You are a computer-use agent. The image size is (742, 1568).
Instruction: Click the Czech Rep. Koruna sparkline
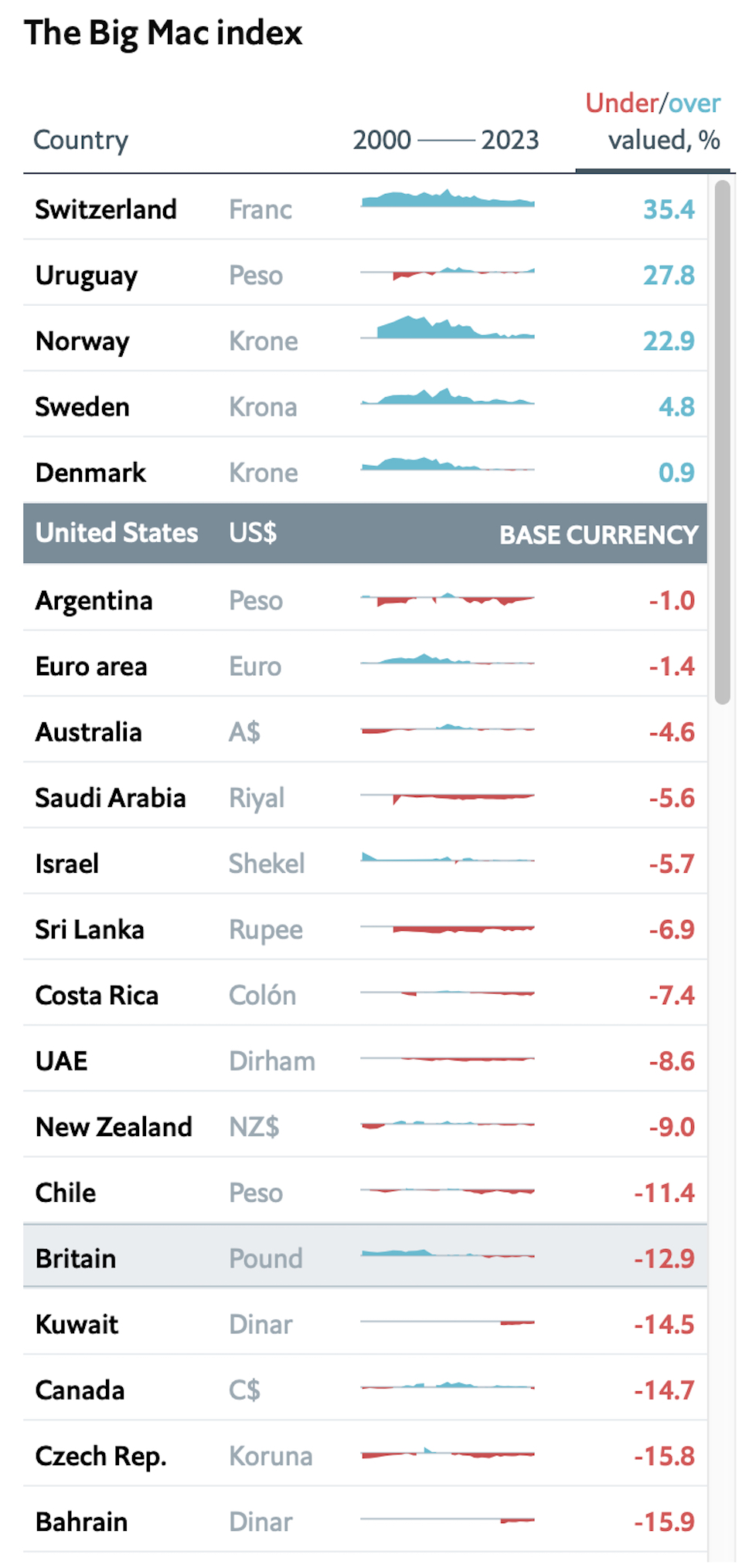(x=448, y=1454)
